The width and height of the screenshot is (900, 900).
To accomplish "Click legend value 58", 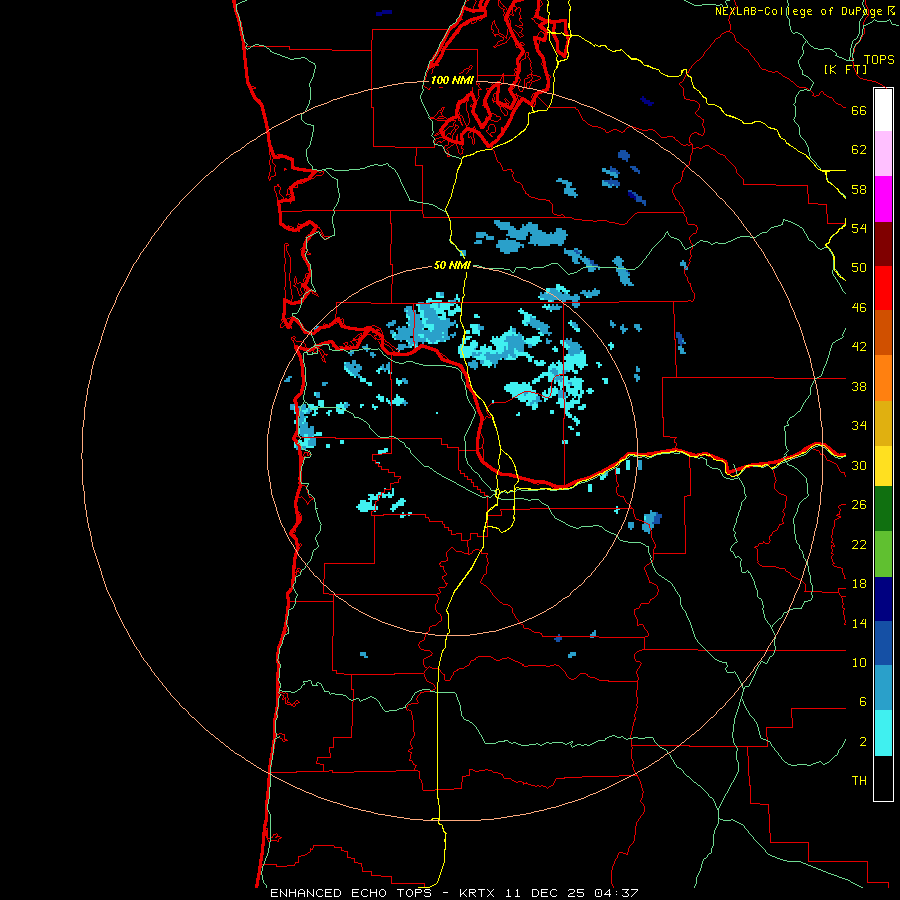I will click(x=859, y=189).
